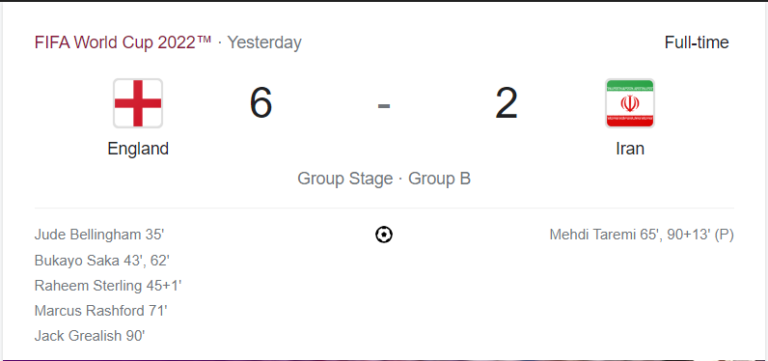Select scorer Raheem Sterling 45+1'
Screen dimensions: 768x361
click(108, 286)
